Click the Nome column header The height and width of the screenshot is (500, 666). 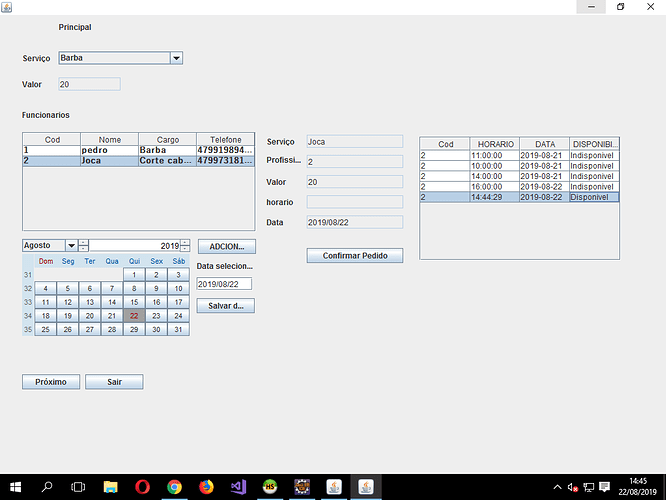coord(110,139)
